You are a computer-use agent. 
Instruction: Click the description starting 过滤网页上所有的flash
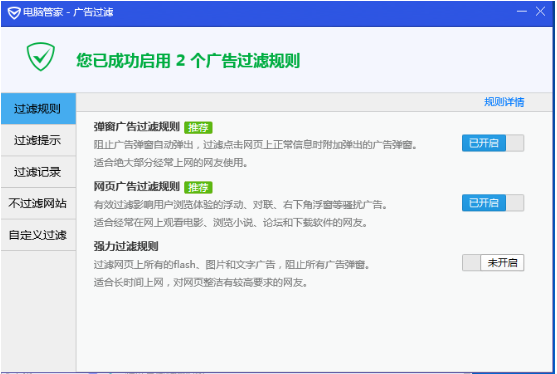[x=232, y=265]
